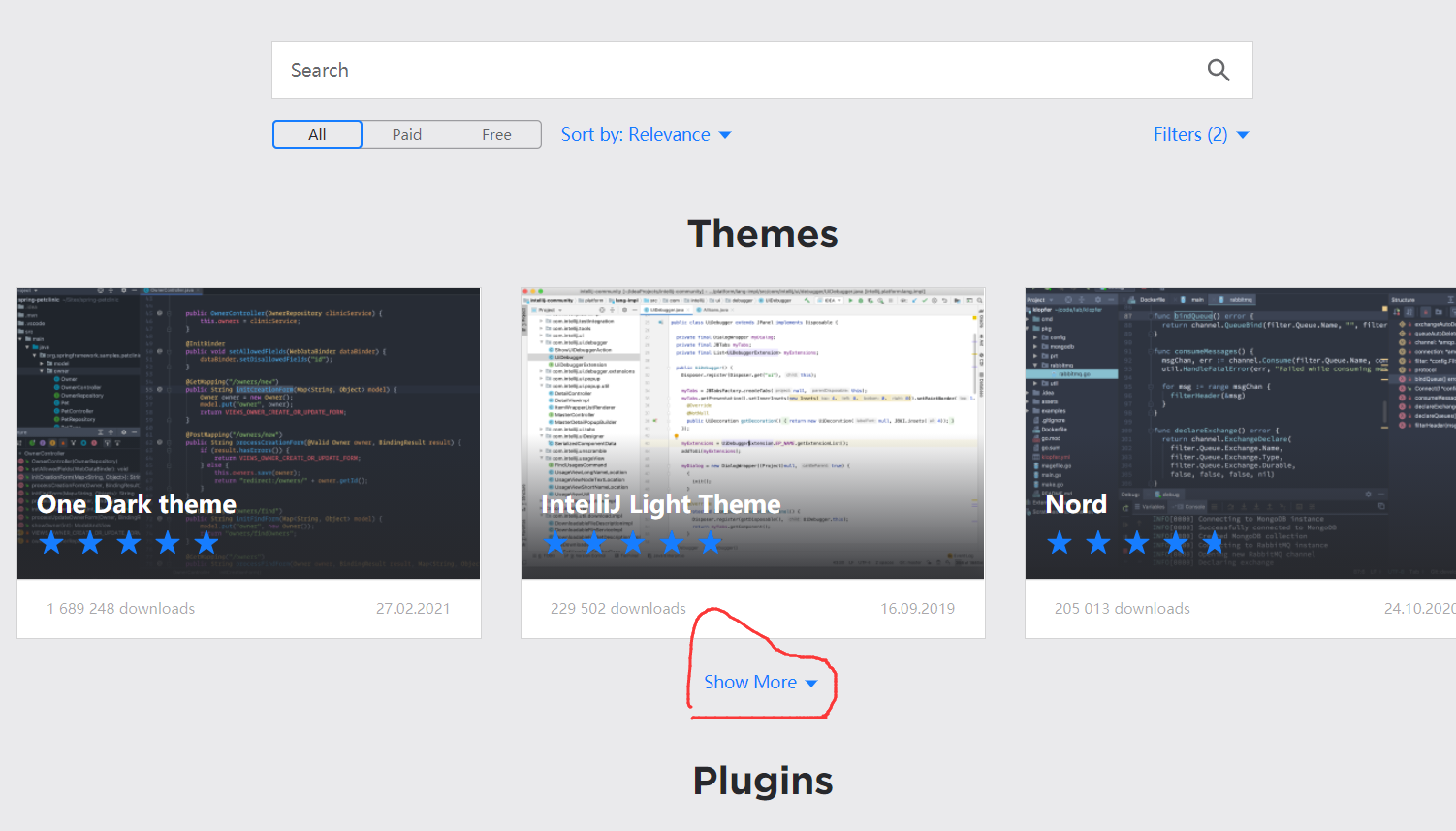Click the Nord theme title
The width and height of the screenshot is (1456, 831).
(x=1076, y=504)
